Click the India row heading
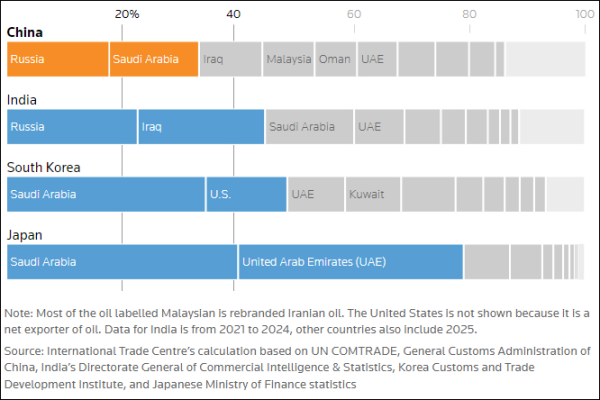 [x=23, y=100]
